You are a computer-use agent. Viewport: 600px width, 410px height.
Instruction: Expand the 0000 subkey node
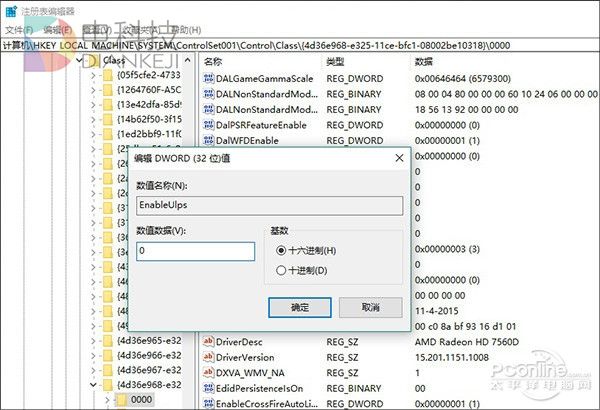(107, 400)
